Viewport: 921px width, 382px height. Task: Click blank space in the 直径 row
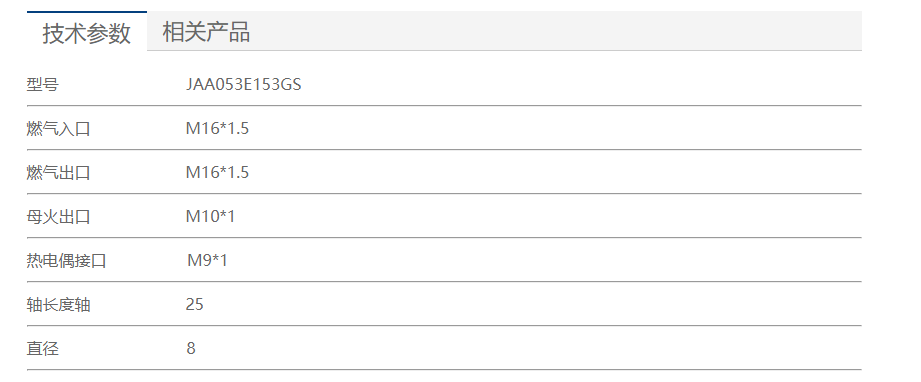[x=529, y=348]
